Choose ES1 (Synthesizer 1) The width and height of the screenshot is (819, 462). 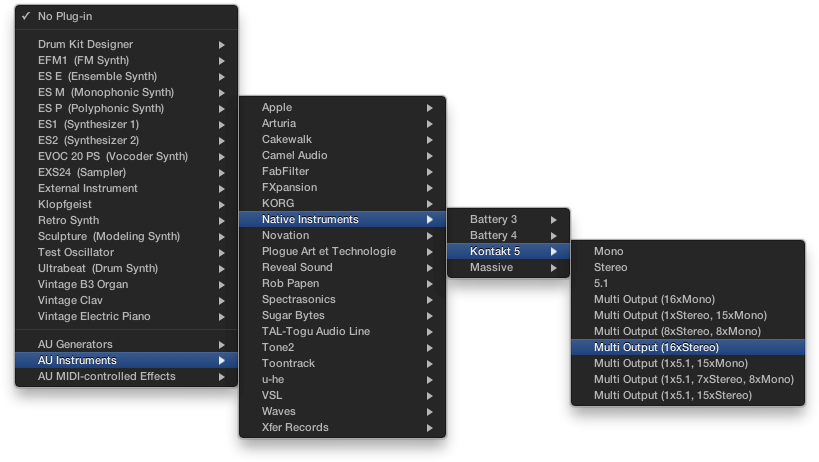(126, 124)
